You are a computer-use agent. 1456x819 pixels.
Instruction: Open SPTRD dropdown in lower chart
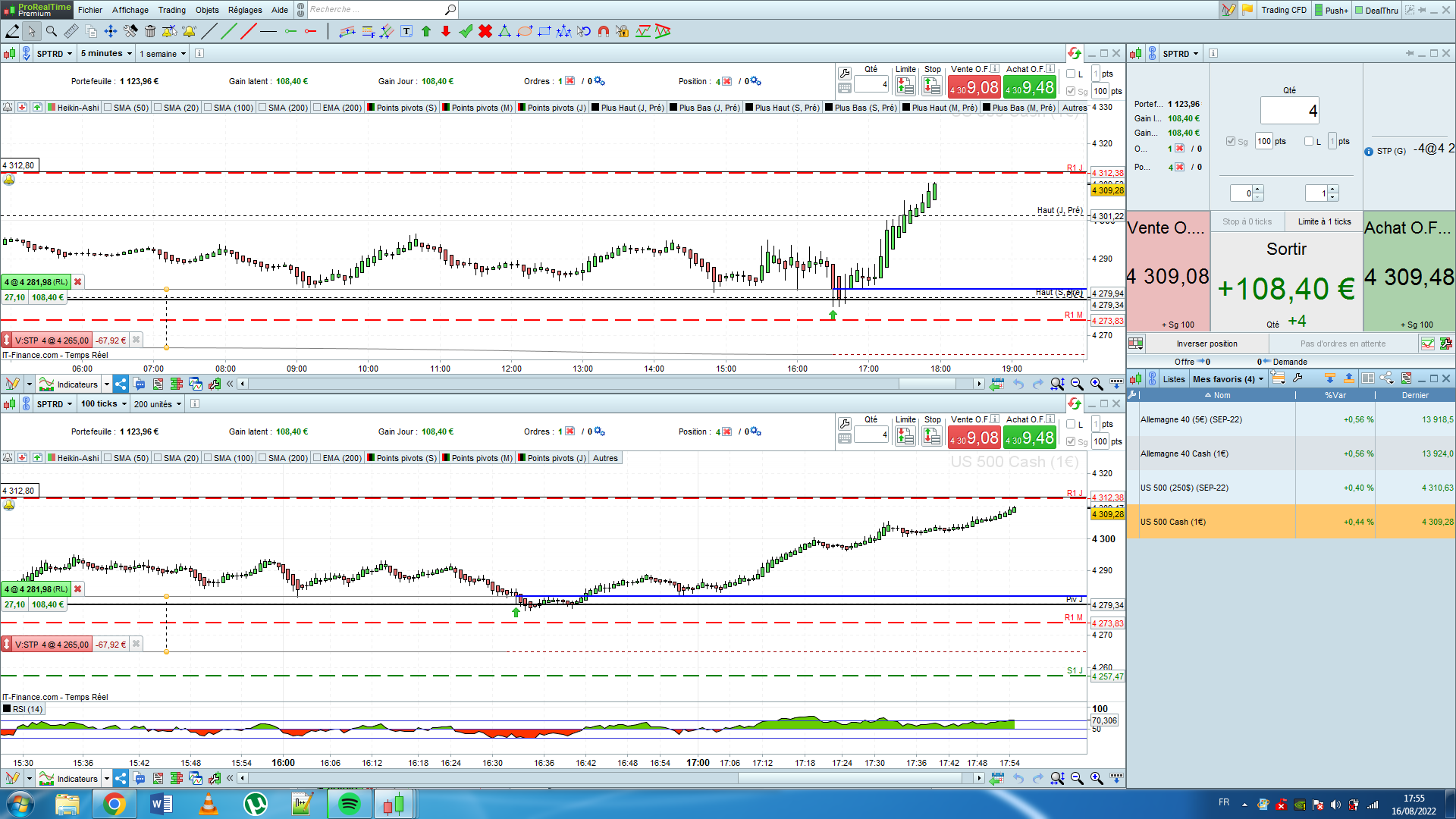(55, 404)
